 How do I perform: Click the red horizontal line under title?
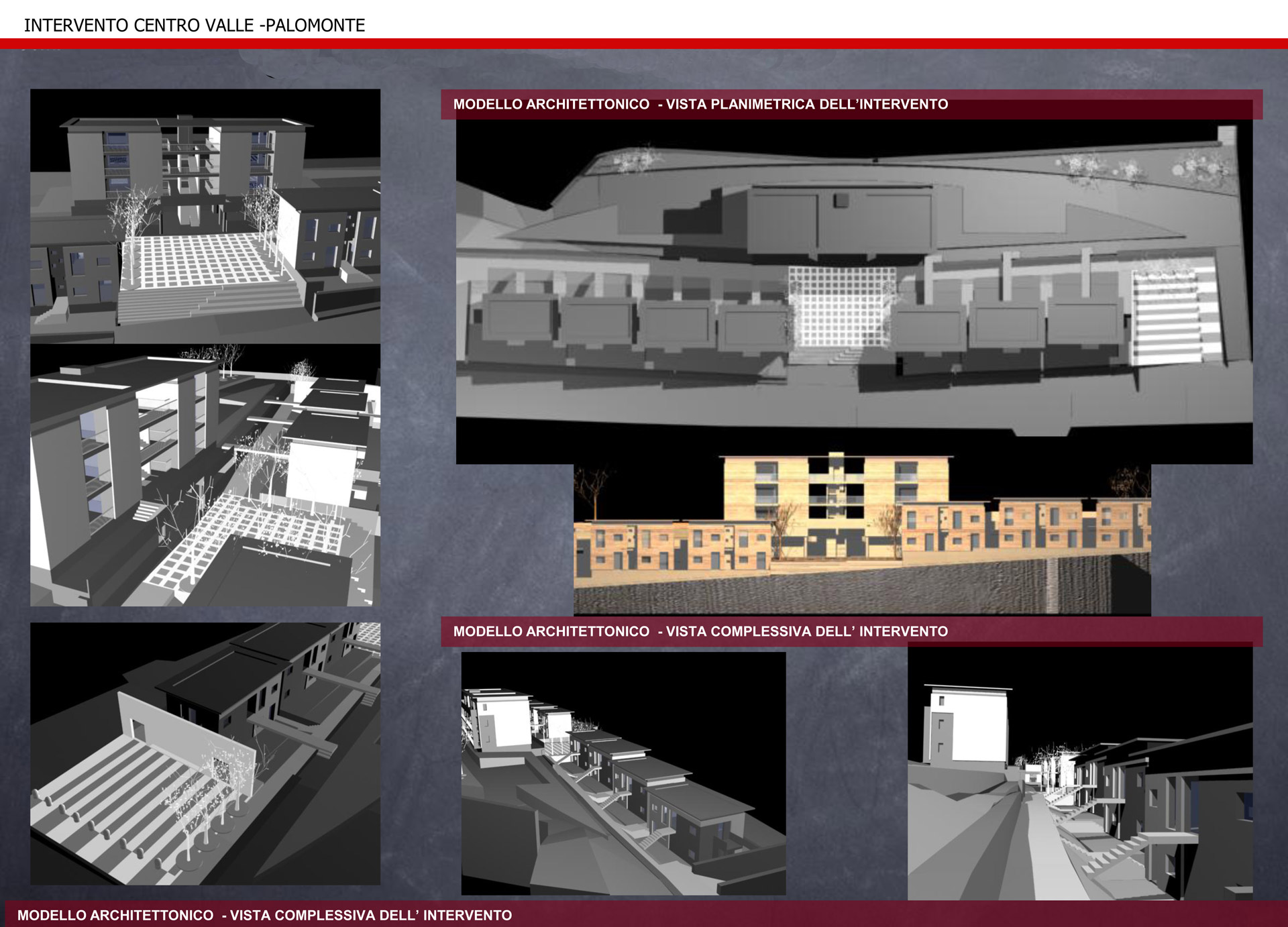coord(644,44)
